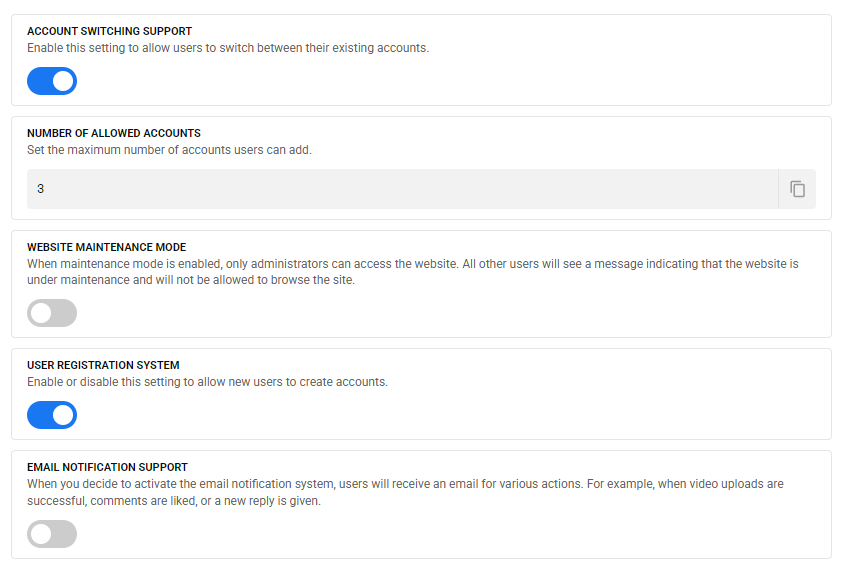
Task: Click empty space beside the Account Switching toggle
Action: pos(400,81)
